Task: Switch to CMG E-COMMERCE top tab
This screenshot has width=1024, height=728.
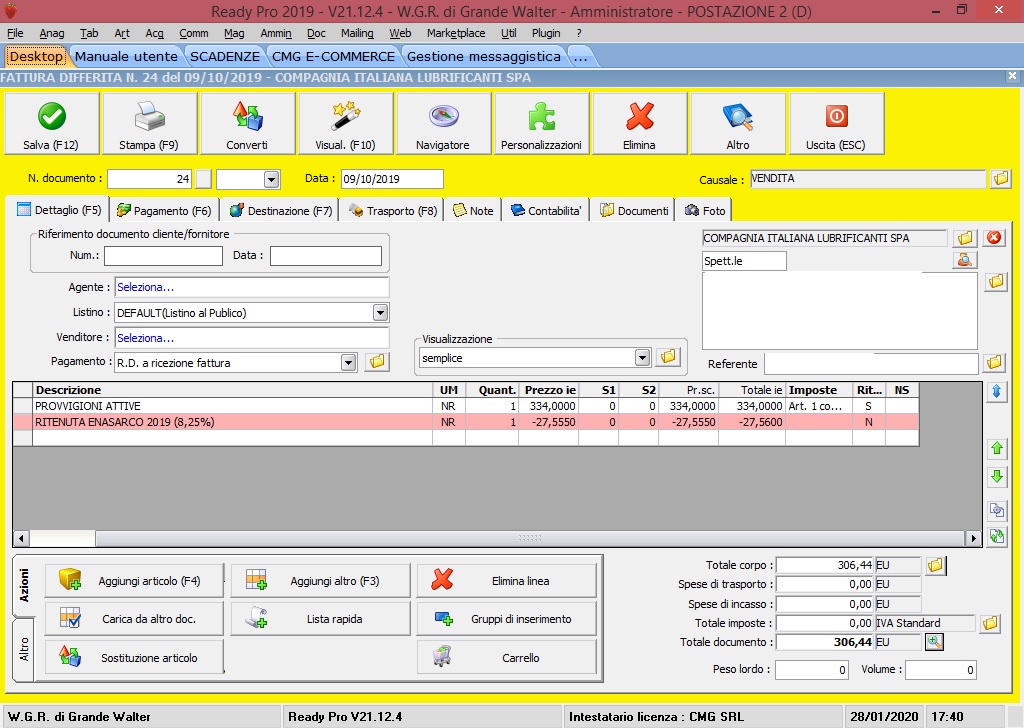Action: point(333,56)
